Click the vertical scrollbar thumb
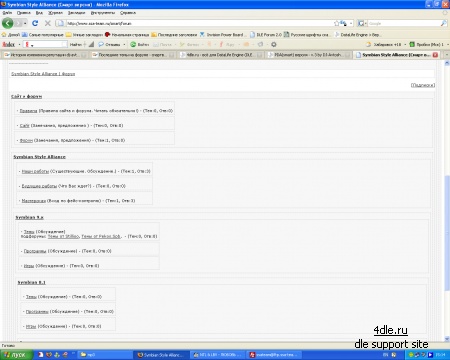The image size is (450, 360). 447,233
